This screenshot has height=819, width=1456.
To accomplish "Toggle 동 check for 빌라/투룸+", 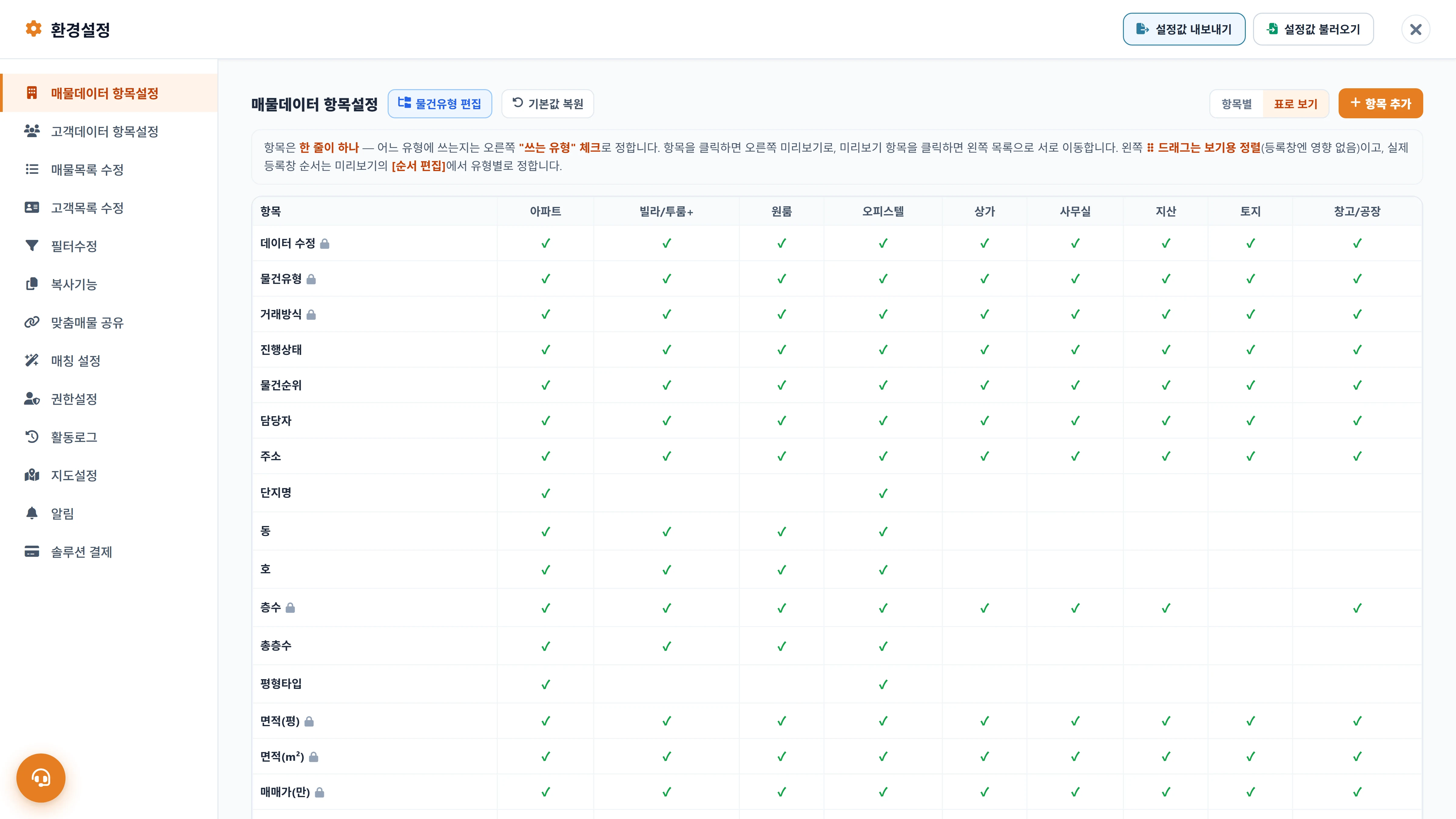I will point(666,532).
